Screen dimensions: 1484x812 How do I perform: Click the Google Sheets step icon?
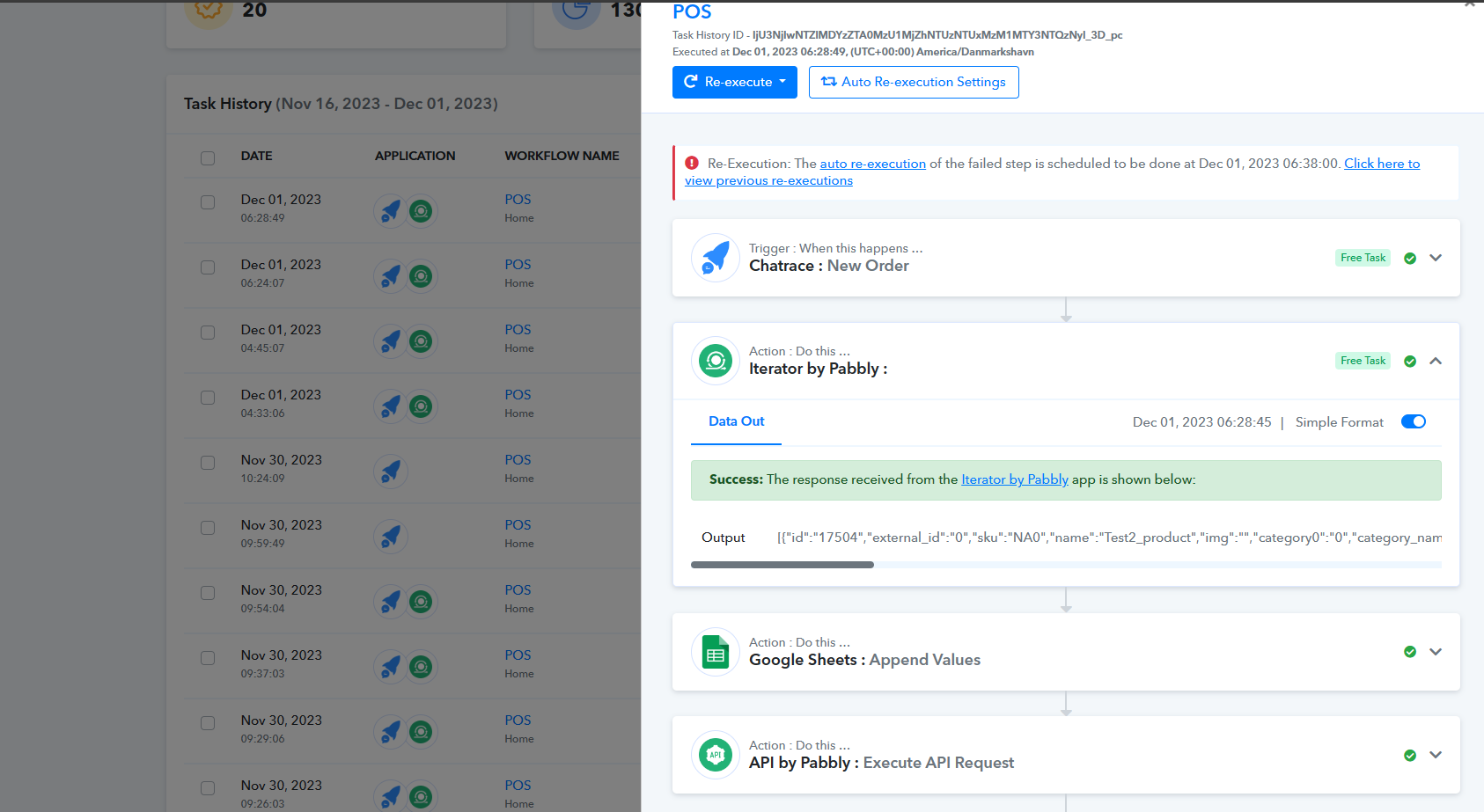tap(716, 652)
